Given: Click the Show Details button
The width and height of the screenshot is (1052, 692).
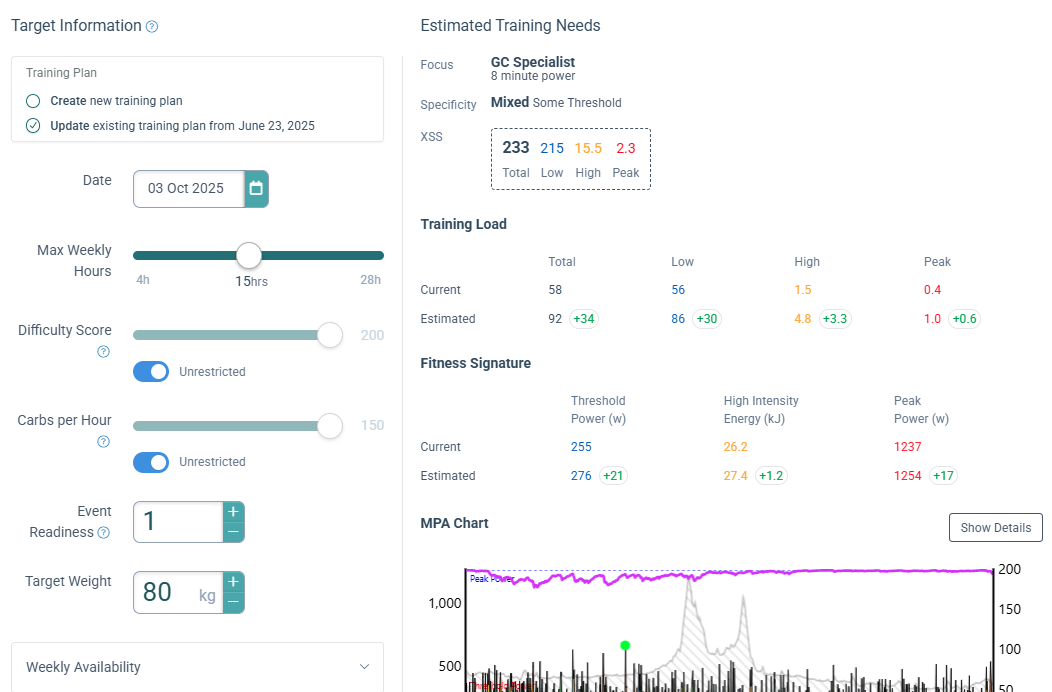Looking at the screenshot, I should (996, 528).
